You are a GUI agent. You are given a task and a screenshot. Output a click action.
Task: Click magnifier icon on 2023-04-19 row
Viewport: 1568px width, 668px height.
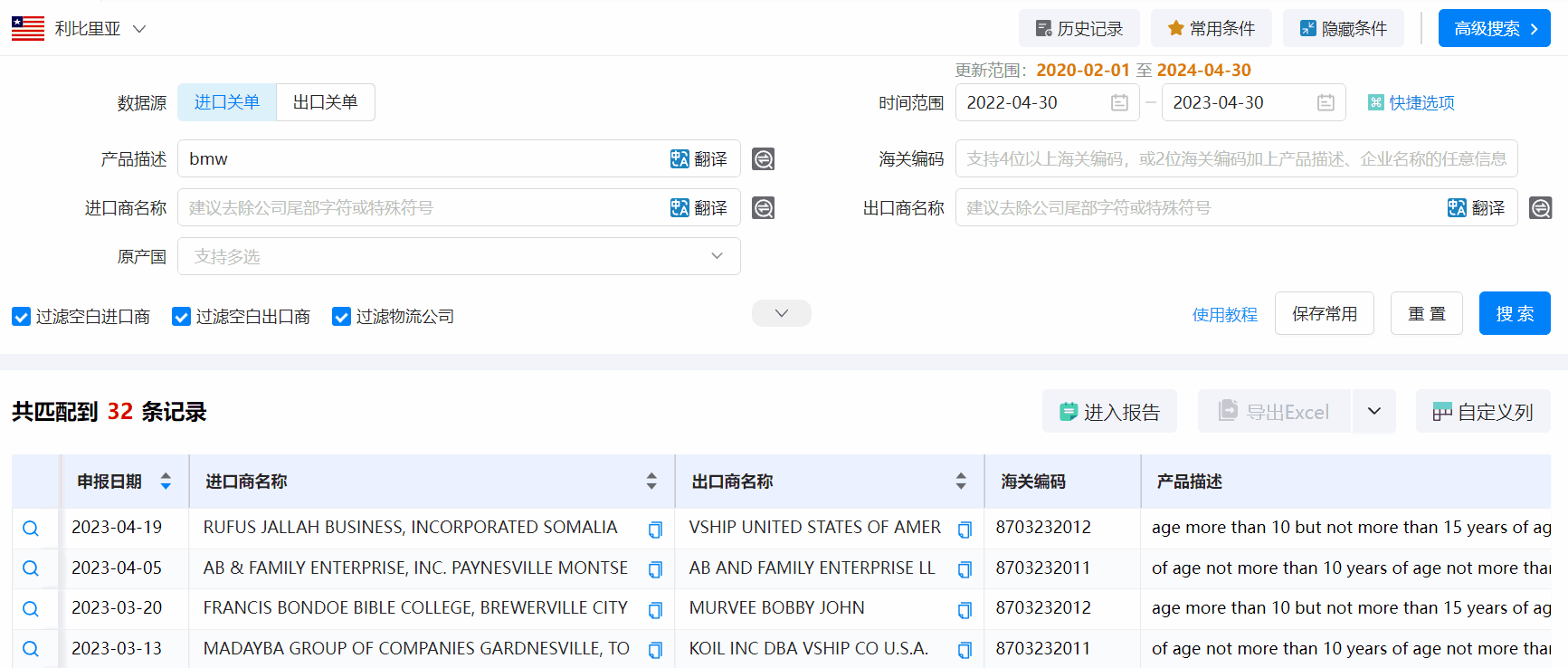pyautogui.click(x=31, y=529)
